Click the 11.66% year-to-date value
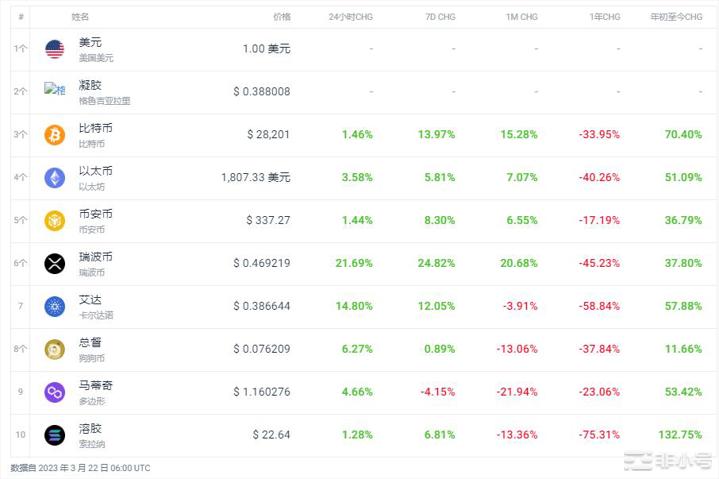The height and width of the screenshot is (479, 719). tap(683, 349)
